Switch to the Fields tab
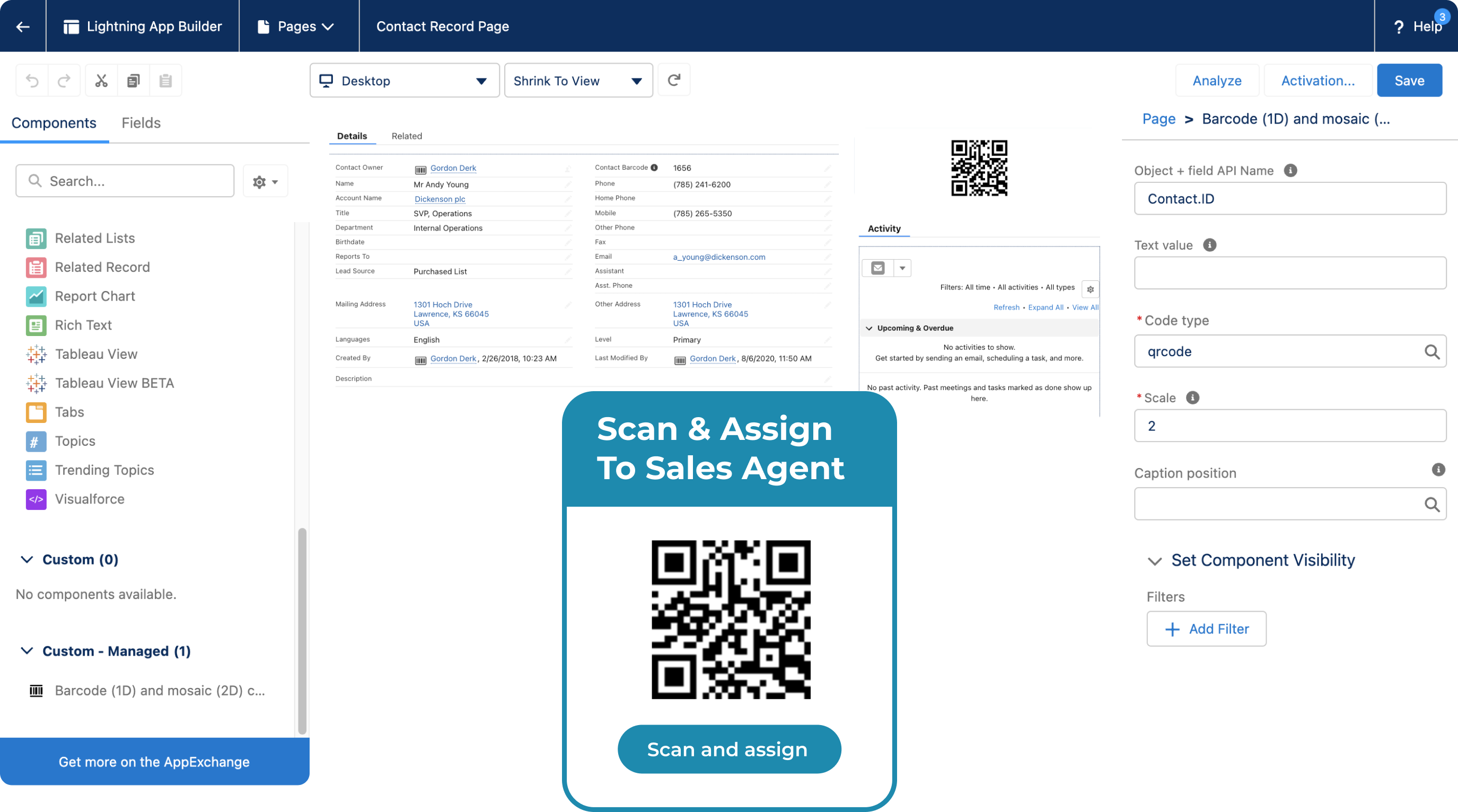The height and width of the screenshot is (812, 1458). coord(140,123)
